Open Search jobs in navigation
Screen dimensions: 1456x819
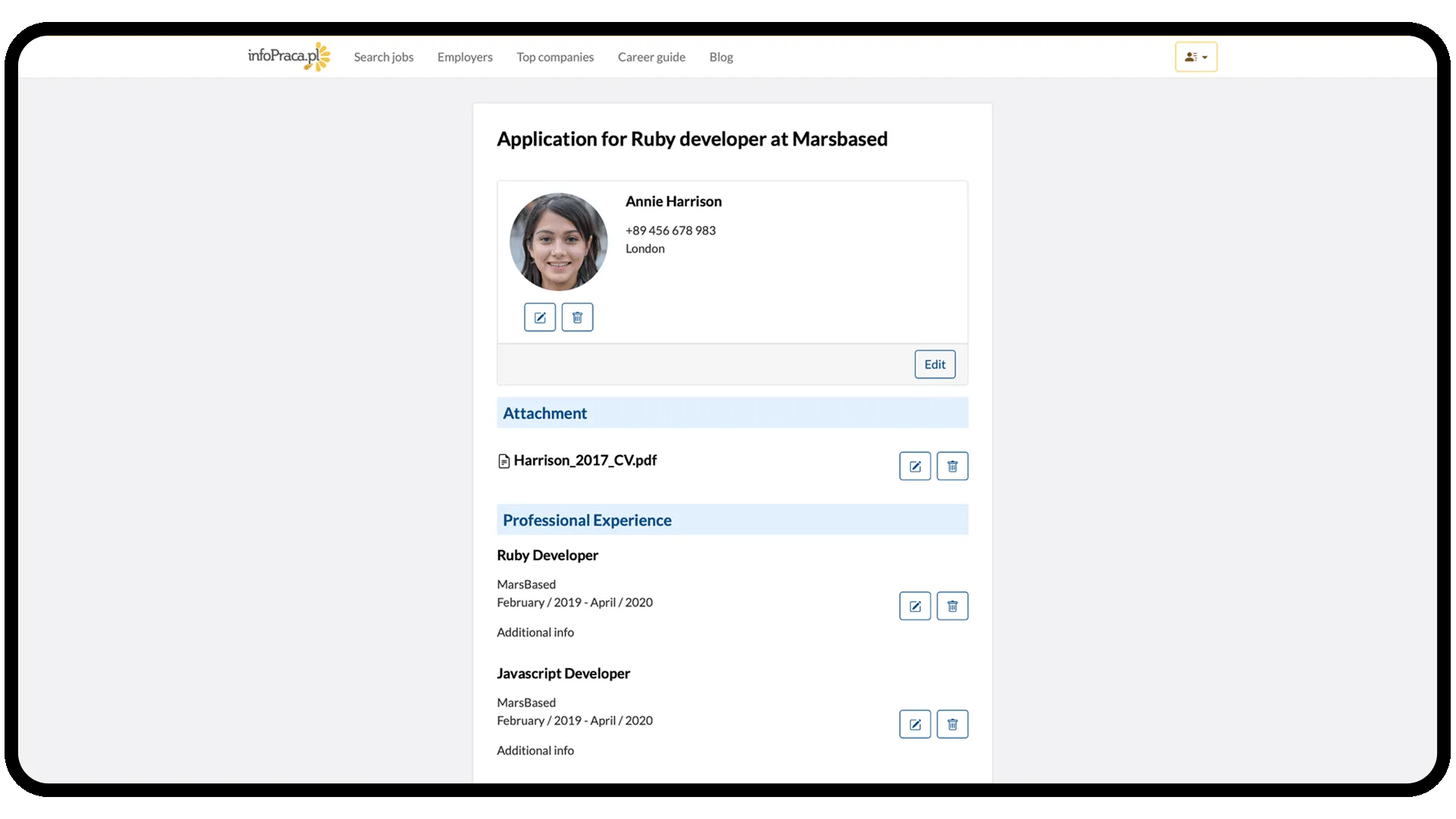[x=384, y=57]
